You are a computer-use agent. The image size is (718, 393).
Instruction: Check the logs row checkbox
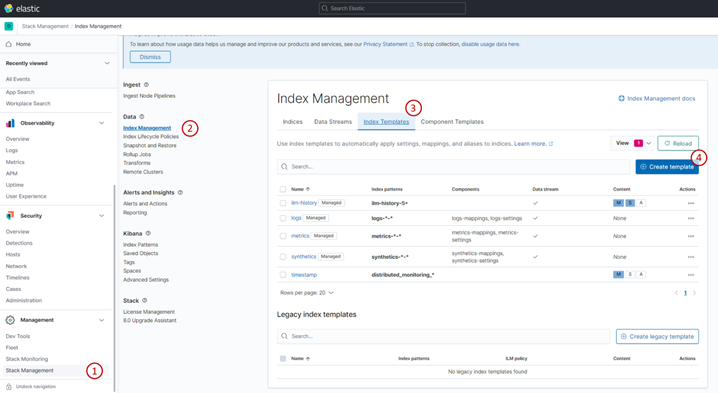[283, 218]
